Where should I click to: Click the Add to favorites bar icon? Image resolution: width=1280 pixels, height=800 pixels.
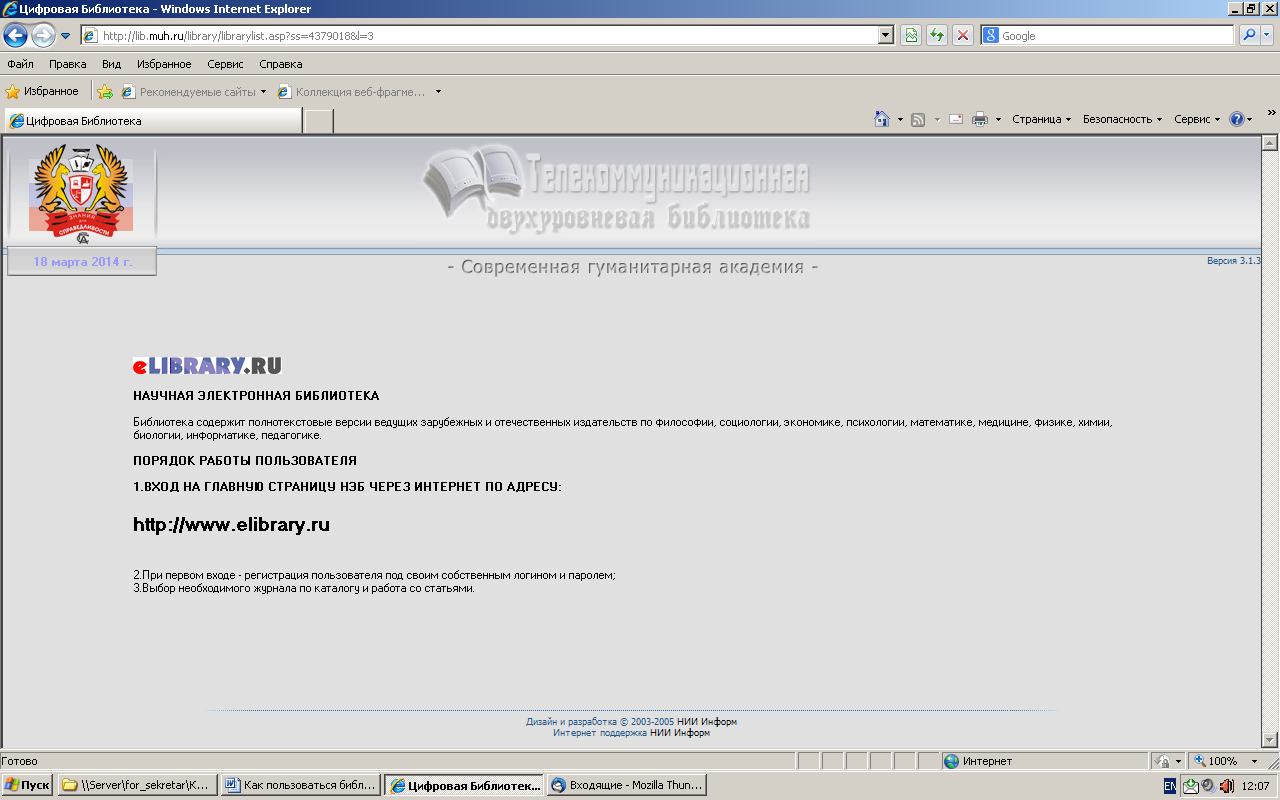(105, 91)
